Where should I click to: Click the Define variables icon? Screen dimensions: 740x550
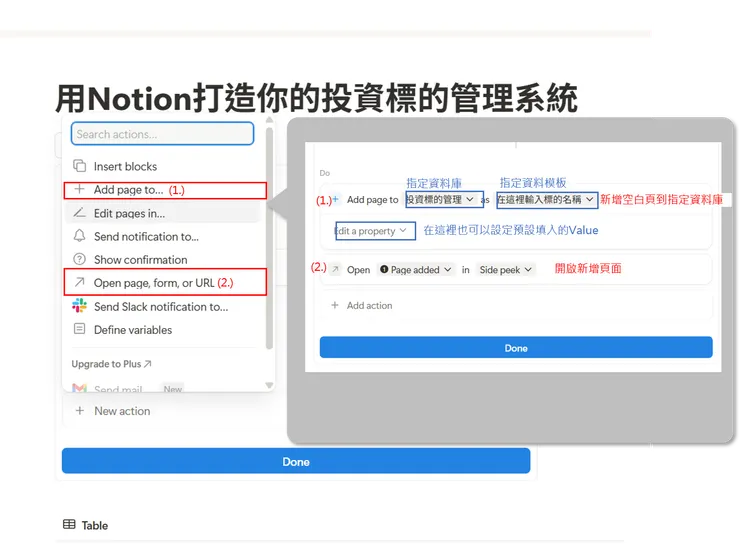(x=79, y=329)
